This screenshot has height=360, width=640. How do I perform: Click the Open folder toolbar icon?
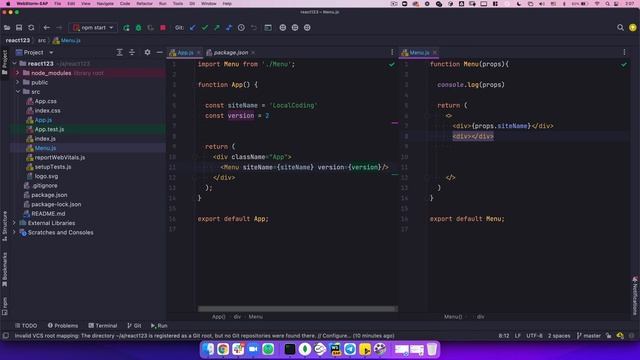coord(7,28)
